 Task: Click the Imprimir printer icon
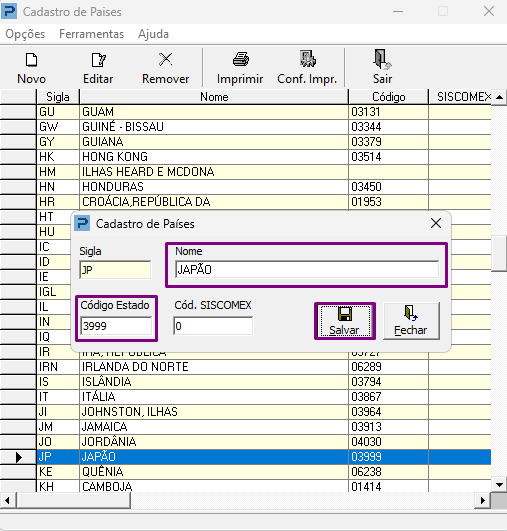tap(240, 59)
